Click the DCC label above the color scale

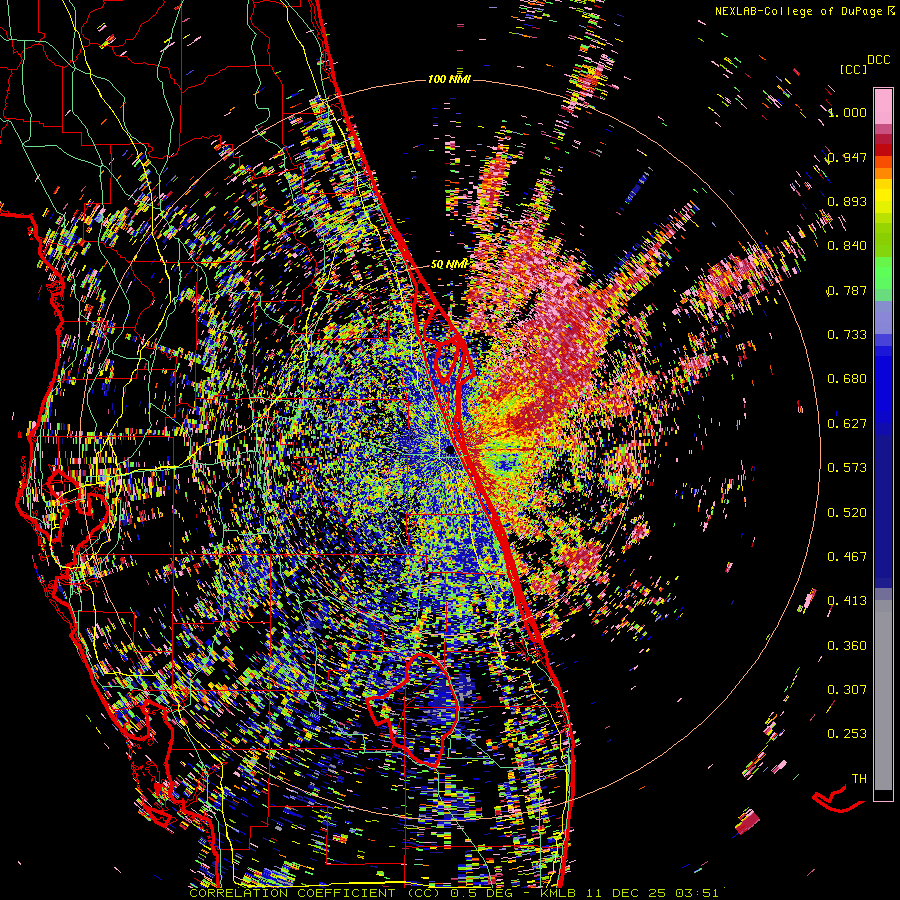[x=878, y=60]
